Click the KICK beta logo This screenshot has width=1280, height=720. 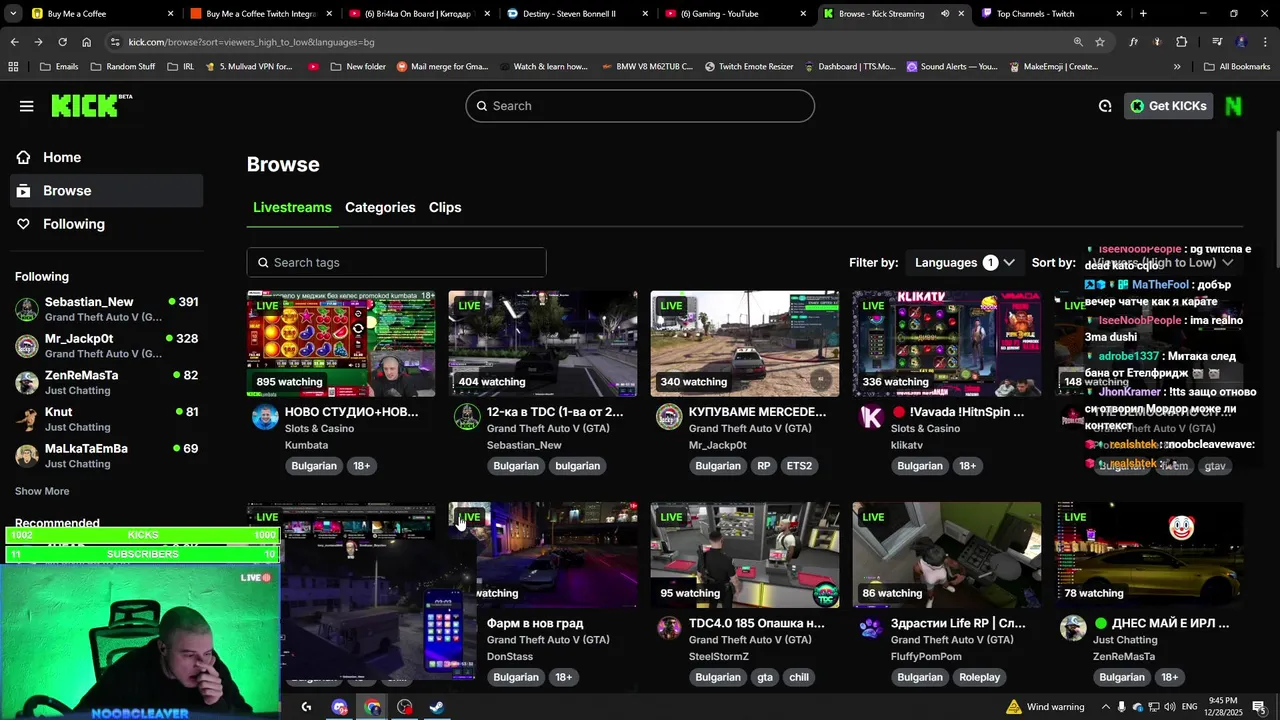[x=91, y=105]
